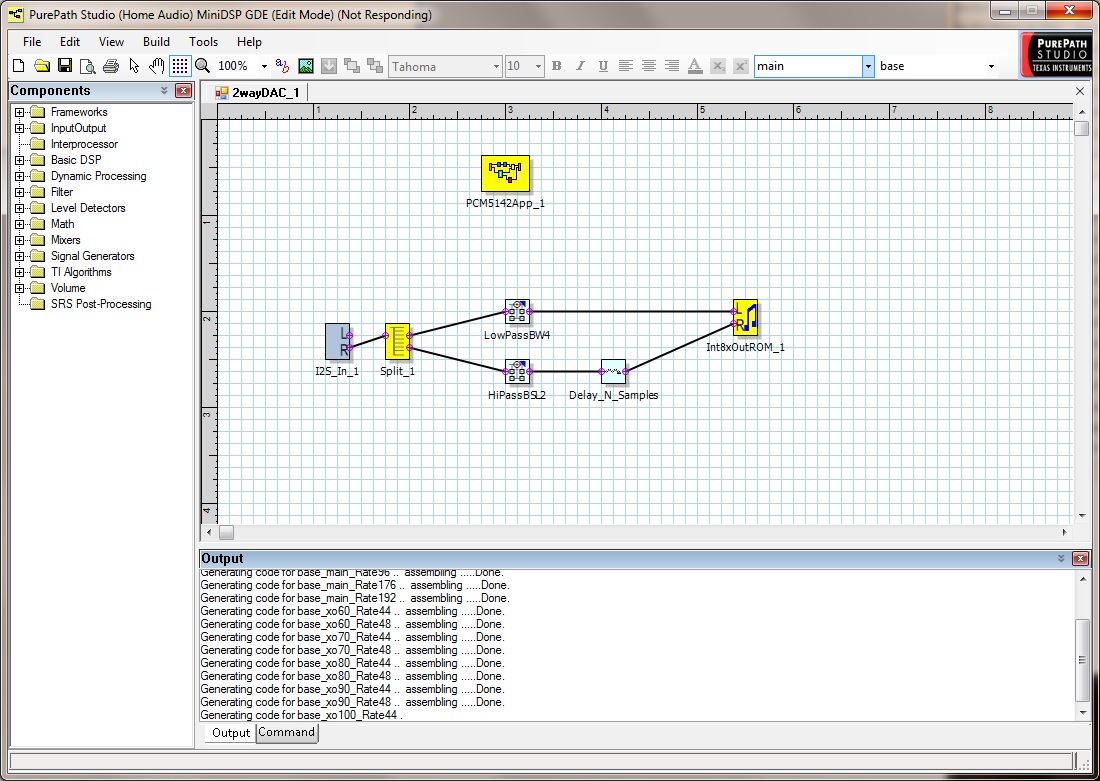Viewport: 1100px width, 781px height.
Task: Click inside the 'main' input field
Action: (x=808, y=66)
